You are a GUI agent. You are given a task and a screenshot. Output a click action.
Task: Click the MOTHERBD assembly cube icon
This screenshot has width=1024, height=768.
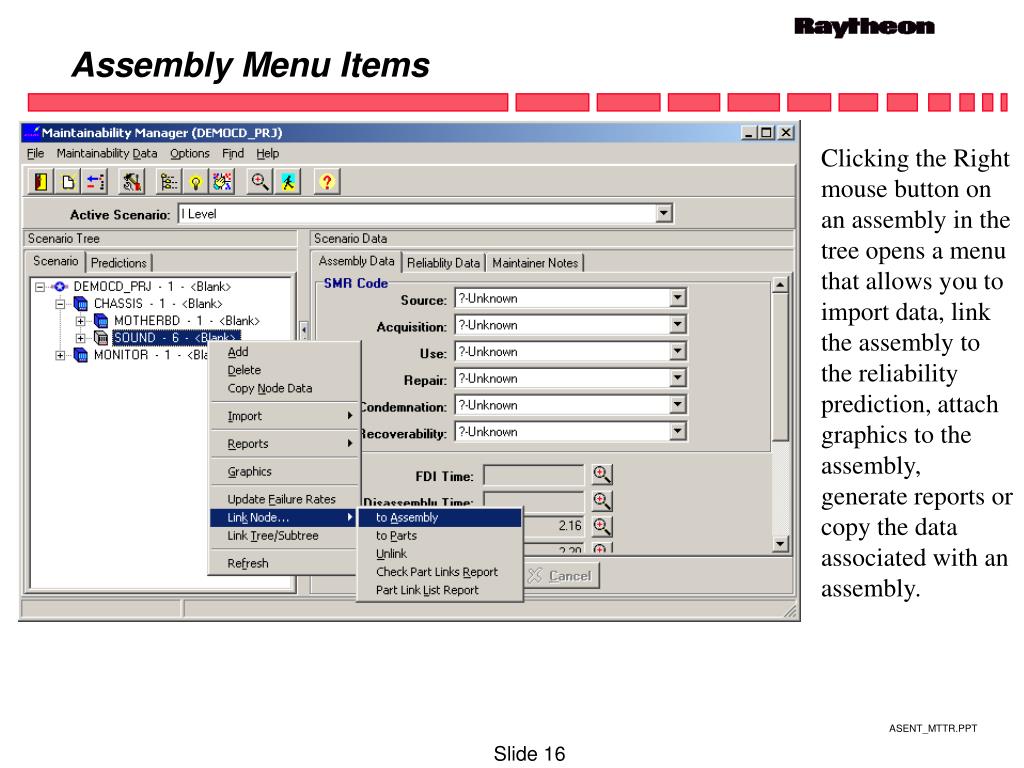tap(101, 321)
